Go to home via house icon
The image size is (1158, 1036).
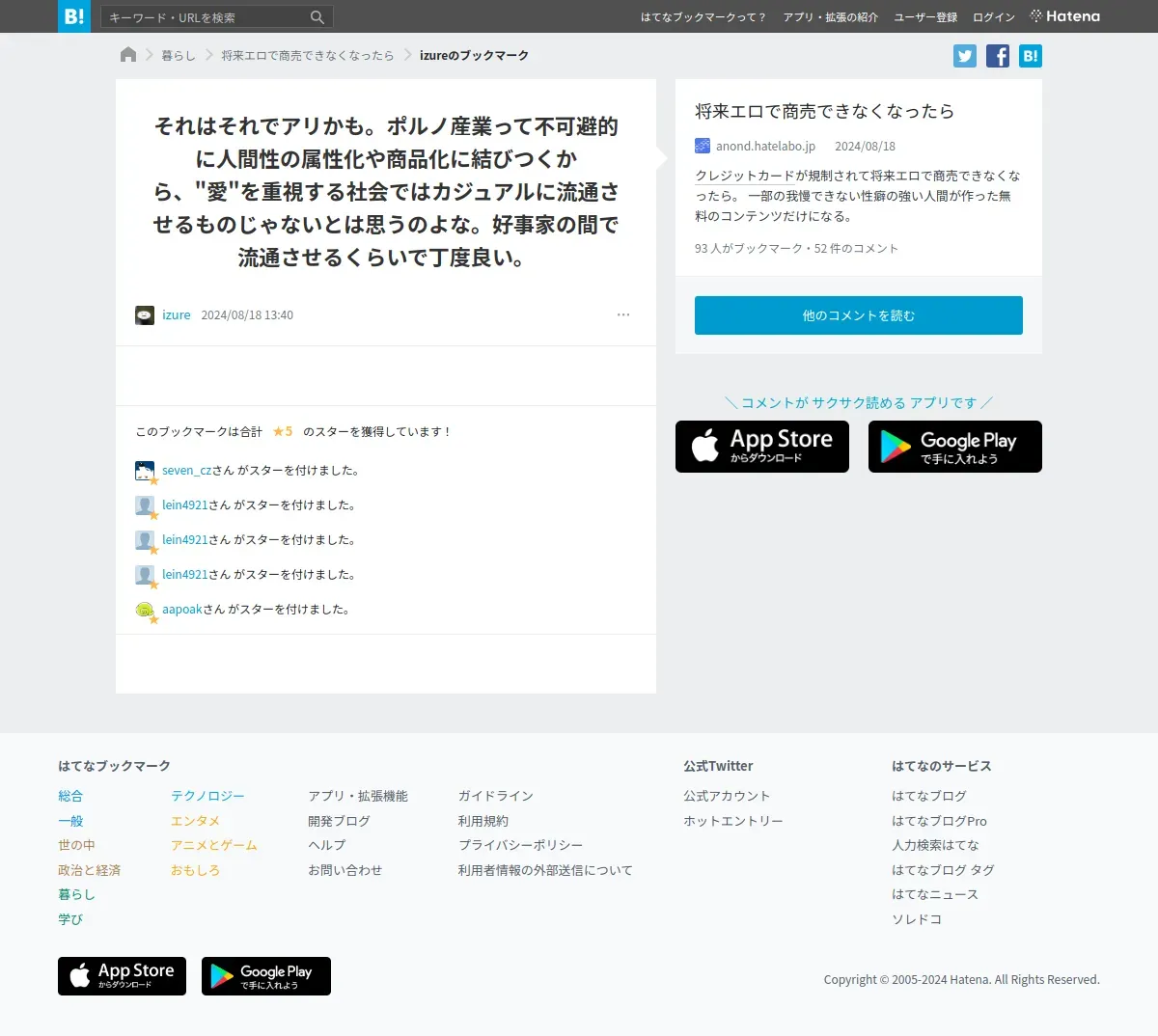(x=128, y=55)
